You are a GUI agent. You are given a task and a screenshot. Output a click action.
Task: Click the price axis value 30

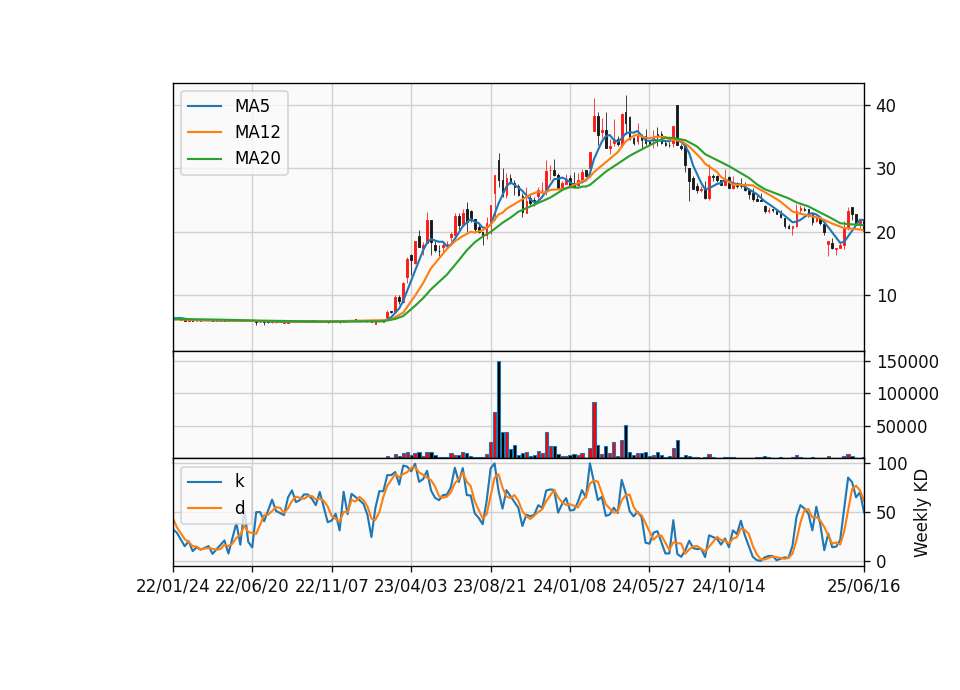point(886,169)
